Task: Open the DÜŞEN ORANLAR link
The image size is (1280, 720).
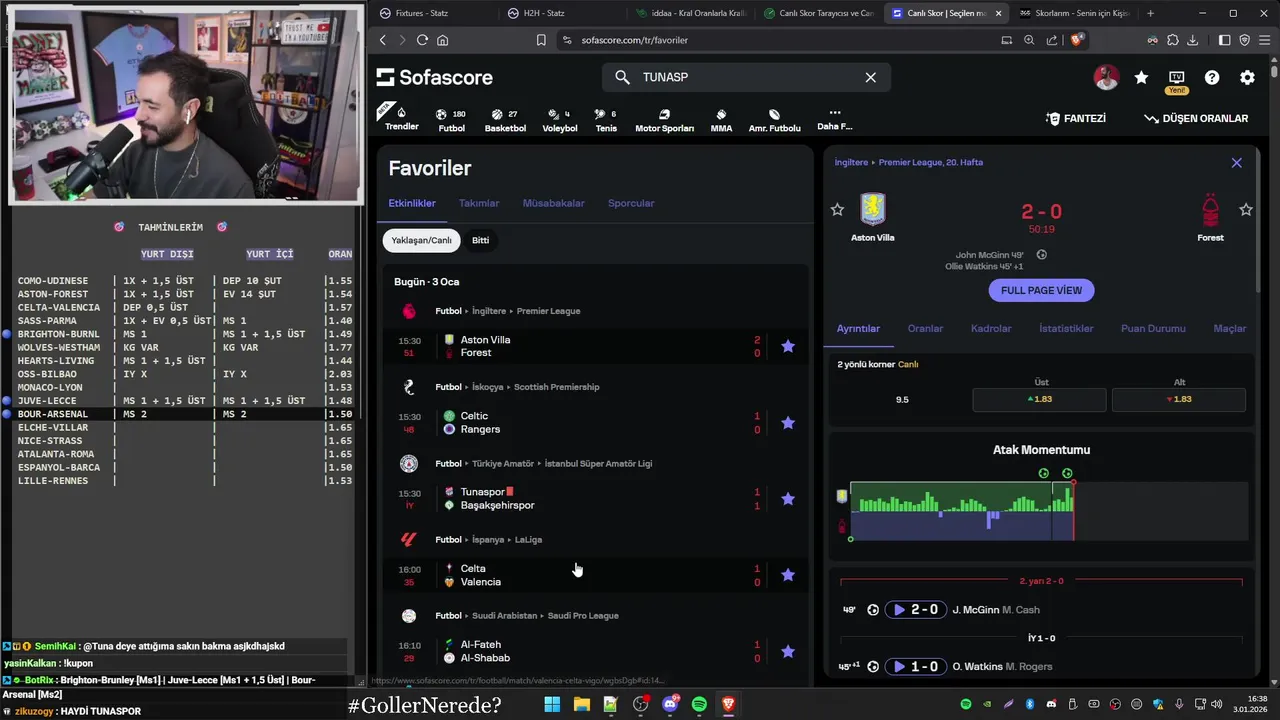Action: point(1196,118)
